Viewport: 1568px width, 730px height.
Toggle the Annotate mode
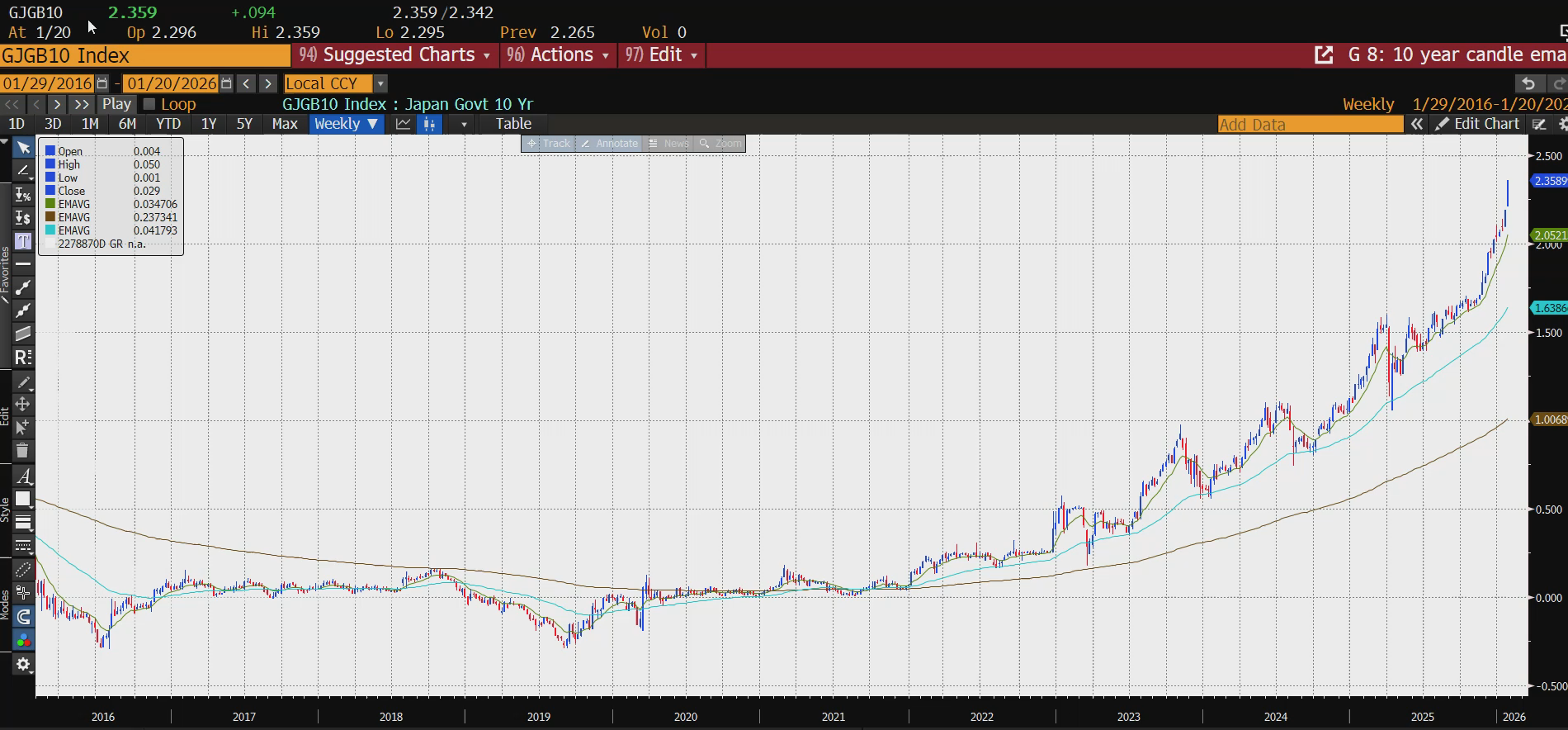[609, 144]
